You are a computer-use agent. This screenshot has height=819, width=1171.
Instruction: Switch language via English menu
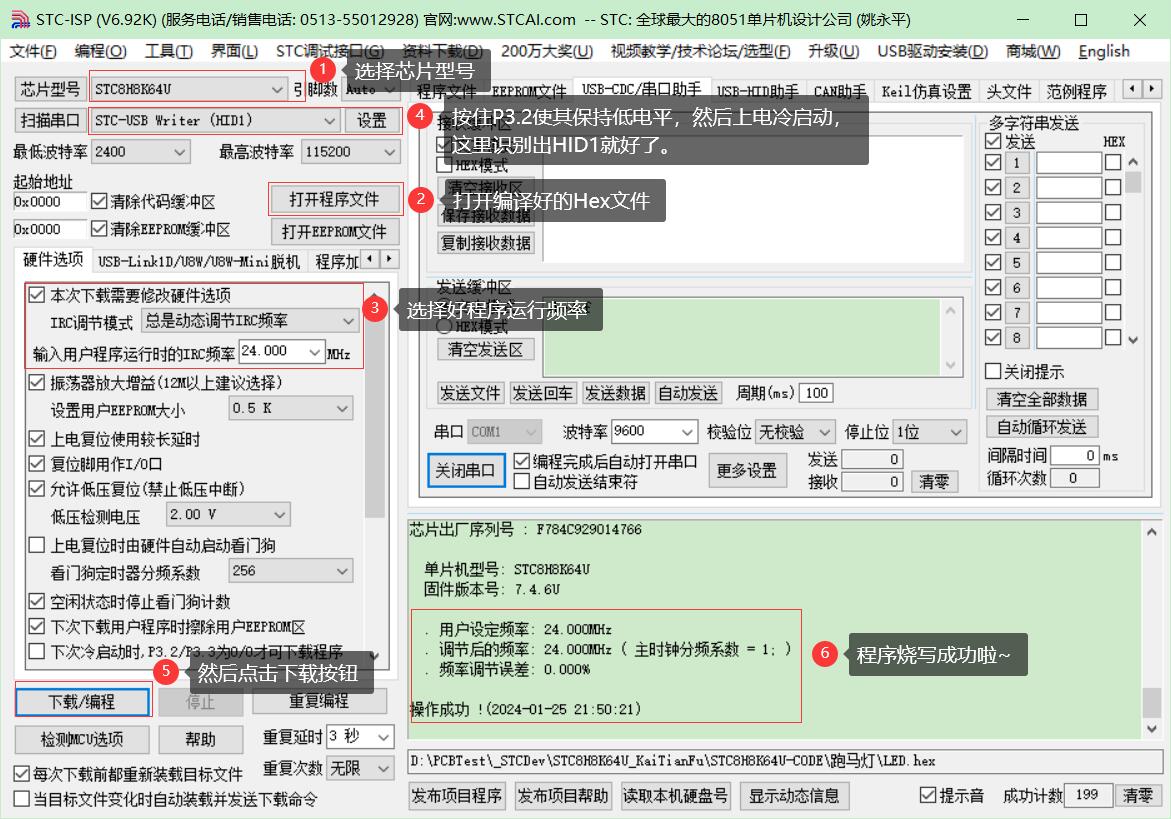pyautogui.click(x=1104, y=52)
